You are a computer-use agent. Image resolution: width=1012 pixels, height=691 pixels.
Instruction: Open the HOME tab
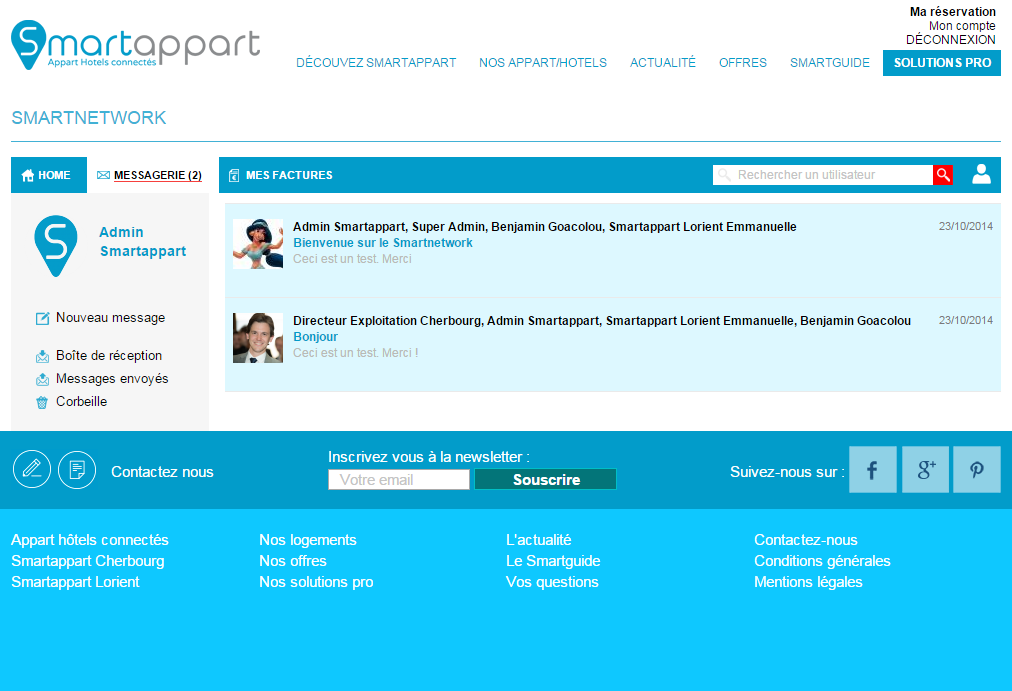pyautogui.click(x=48, y=175)
